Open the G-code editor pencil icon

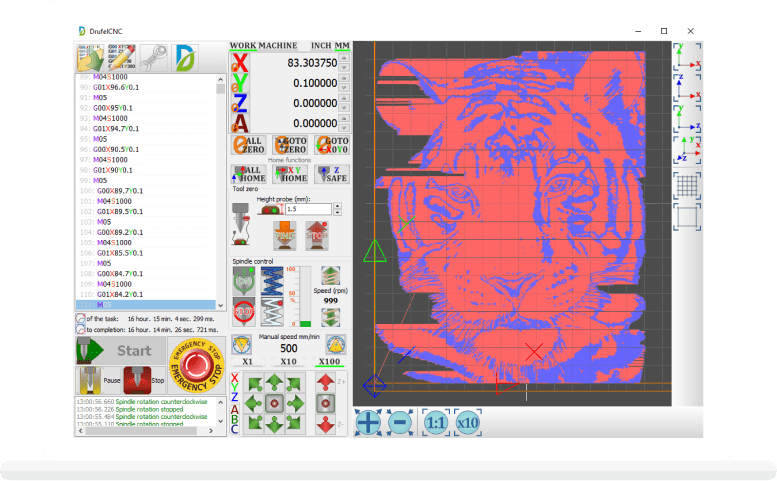click(122, 58)
